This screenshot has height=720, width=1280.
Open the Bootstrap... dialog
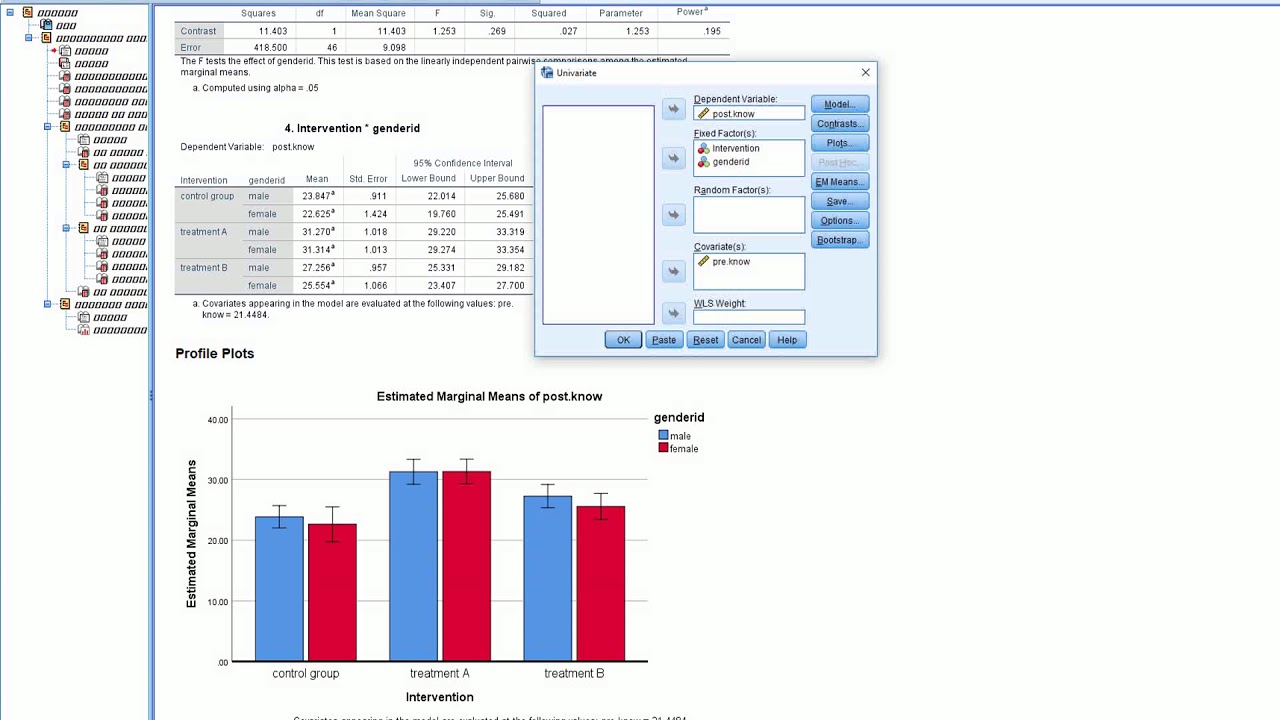840,240
